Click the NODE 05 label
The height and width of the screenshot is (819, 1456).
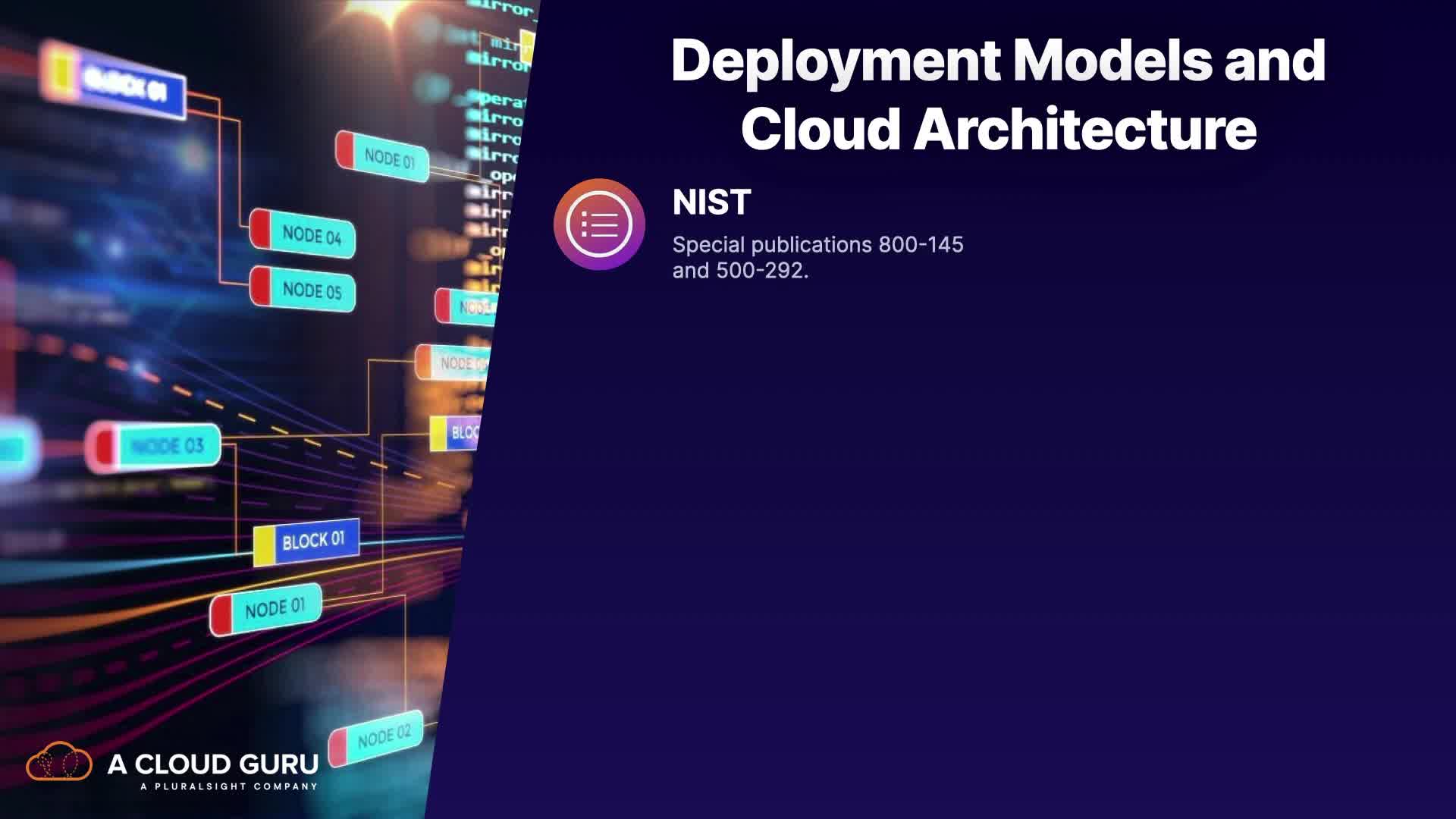pyautogui.click(x=312, y=290)
